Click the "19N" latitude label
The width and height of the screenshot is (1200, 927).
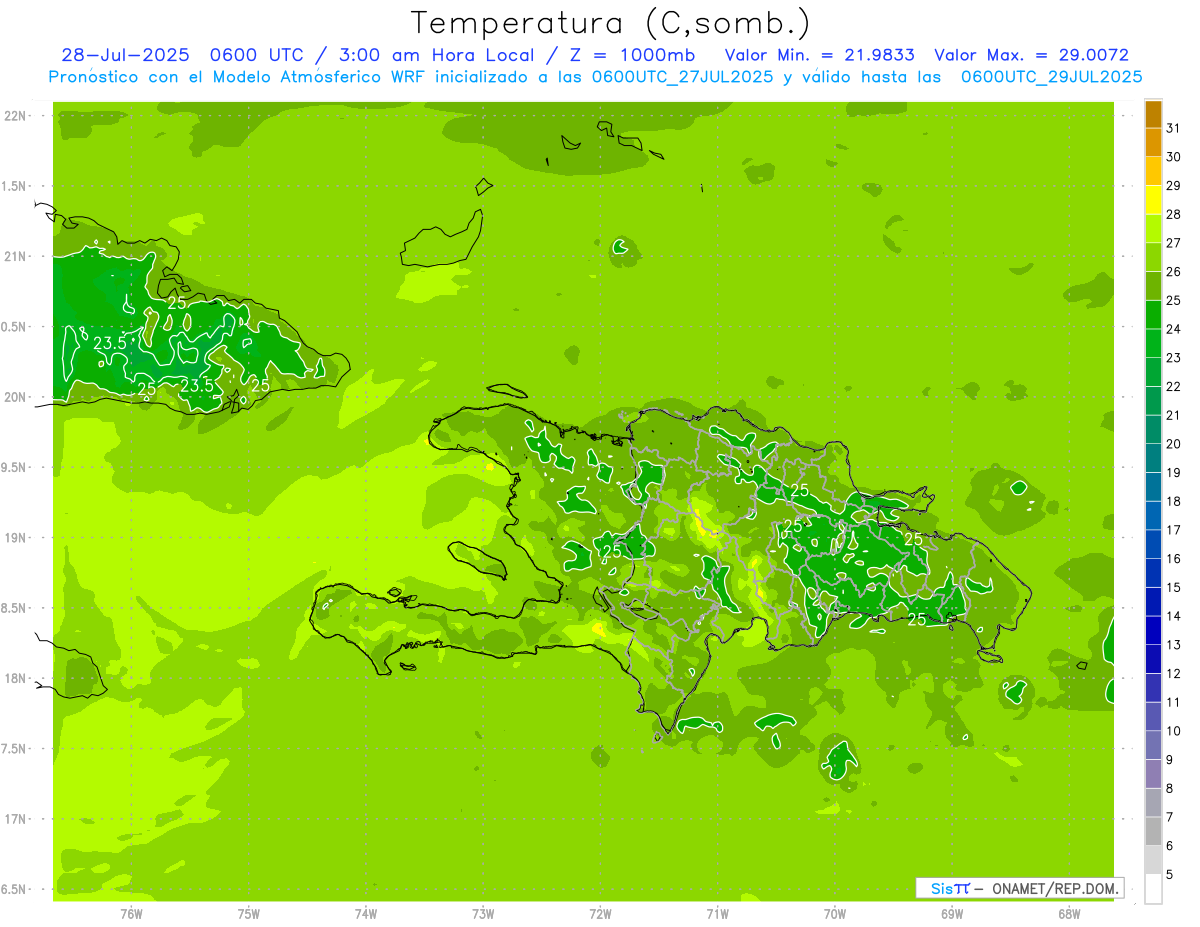15,538
